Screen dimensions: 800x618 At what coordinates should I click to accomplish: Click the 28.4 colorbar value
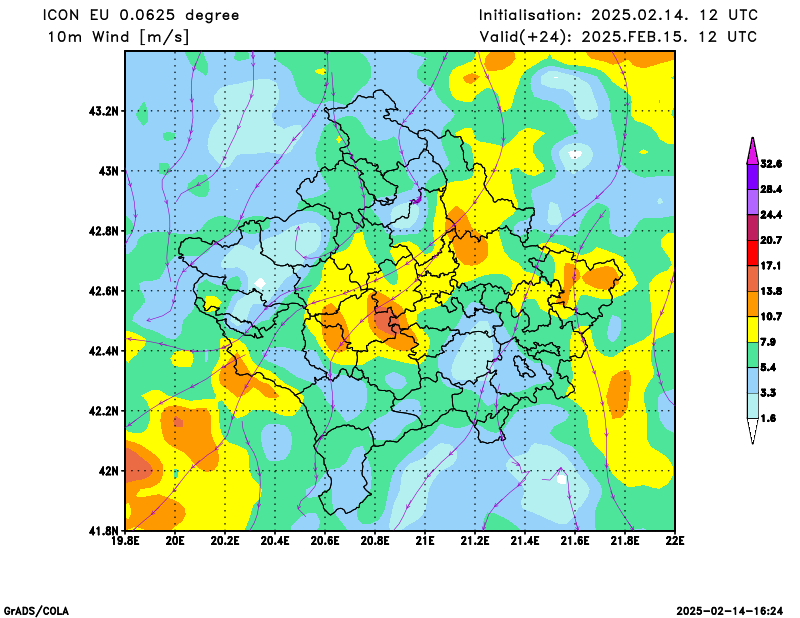coord(771,189)
